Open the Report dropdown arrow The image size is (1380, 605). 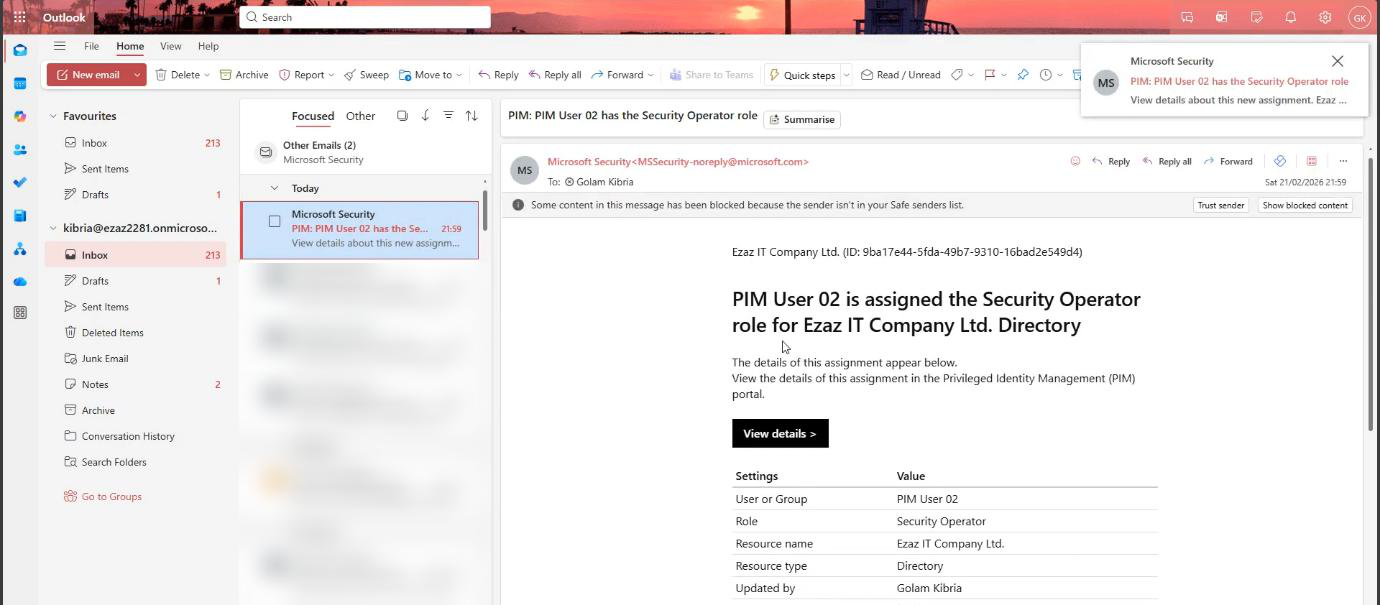(x=331, y=75)
